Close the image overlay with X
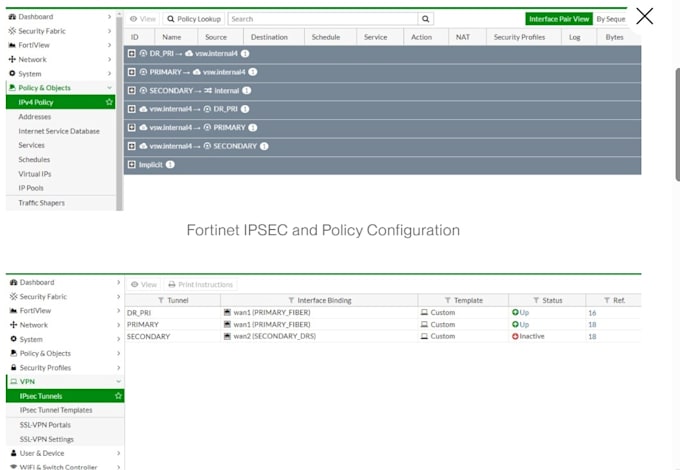This screenshot has height=470, width=680. [644, 16]
